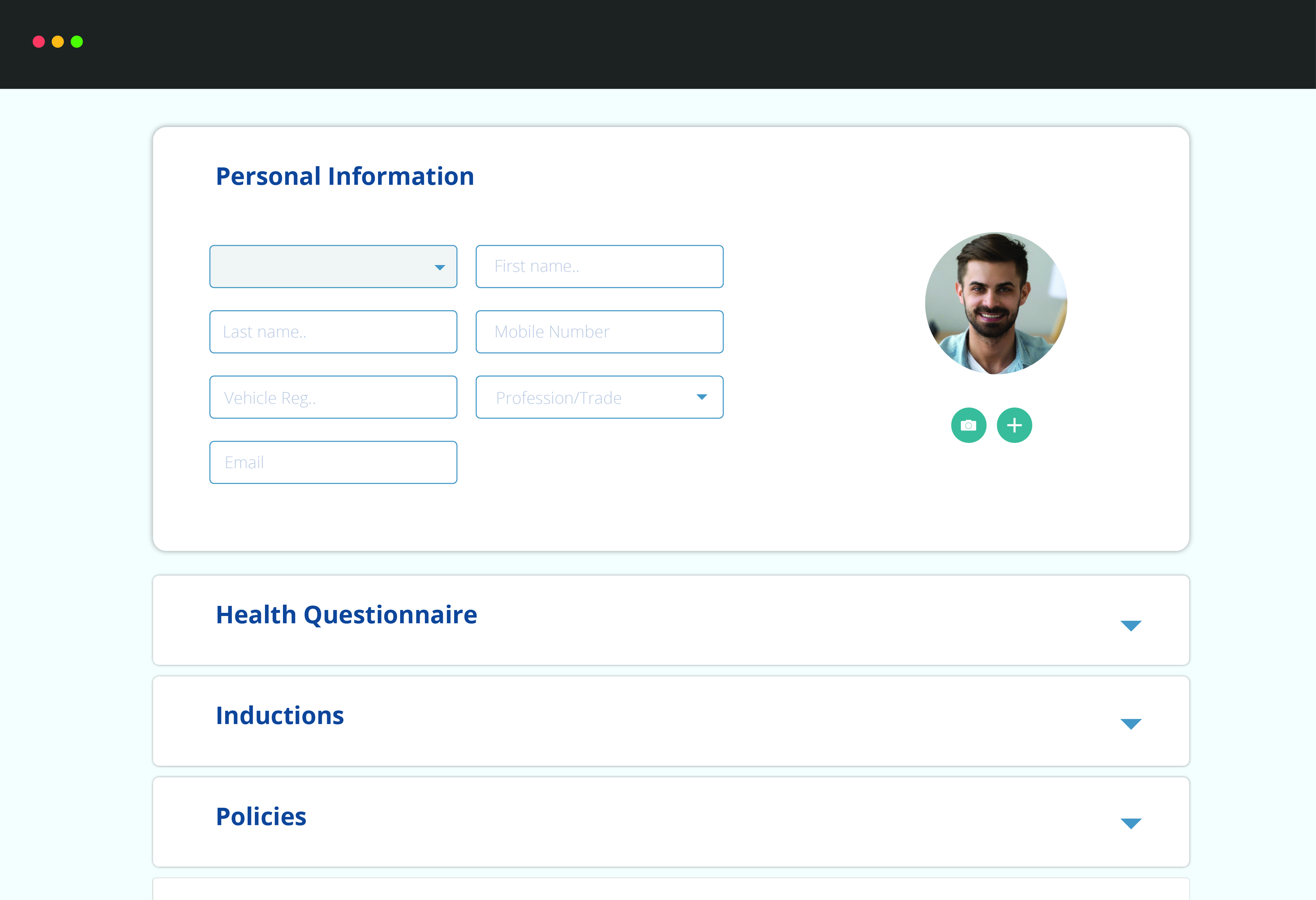Click the Health Questionnaire heading
Image resolution: width=1316 pixels, height=900 pixels.
click(x=346, y=615)
